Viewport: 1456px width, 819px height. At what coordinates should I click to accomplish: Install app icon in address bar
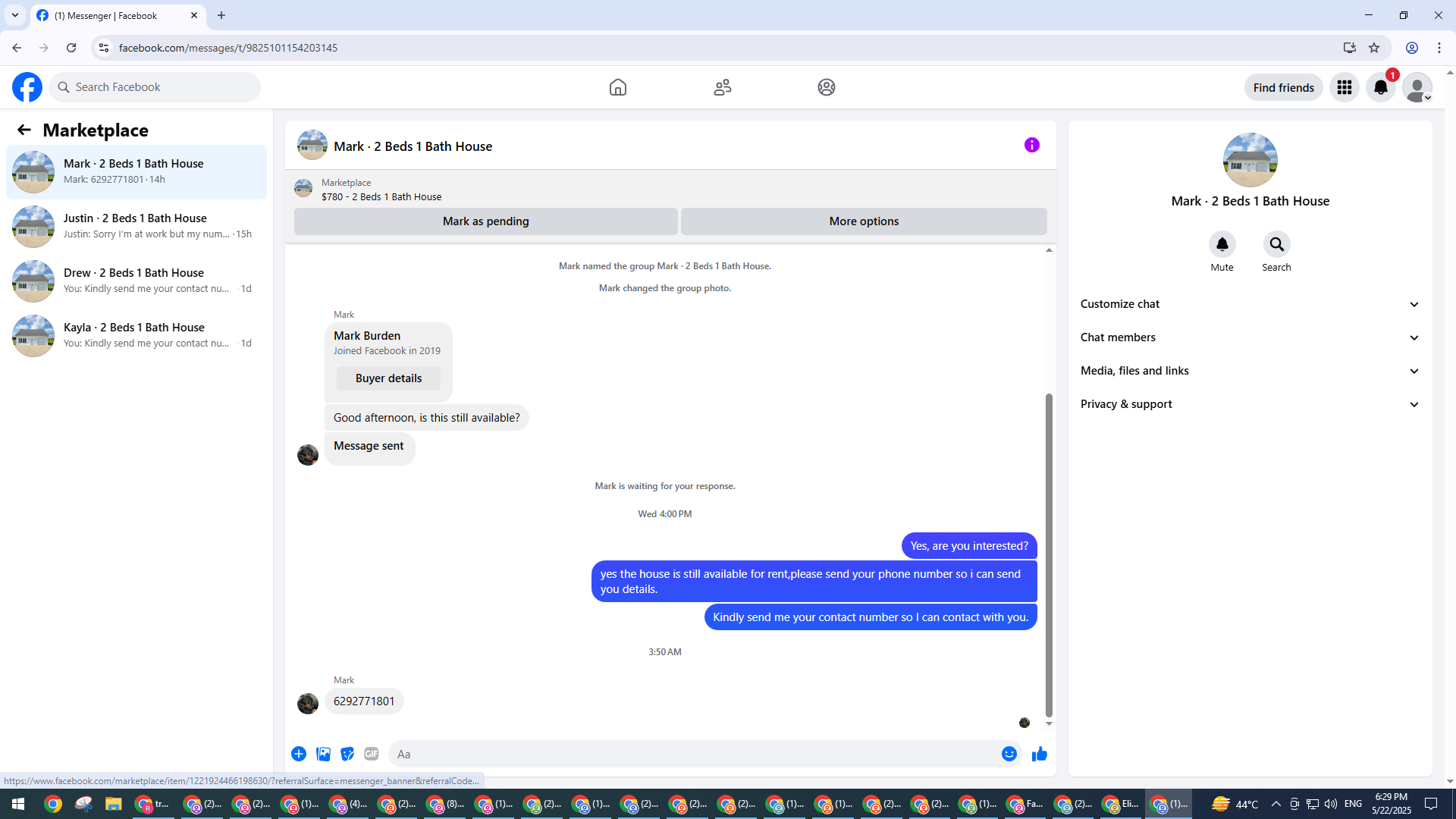1350,48
